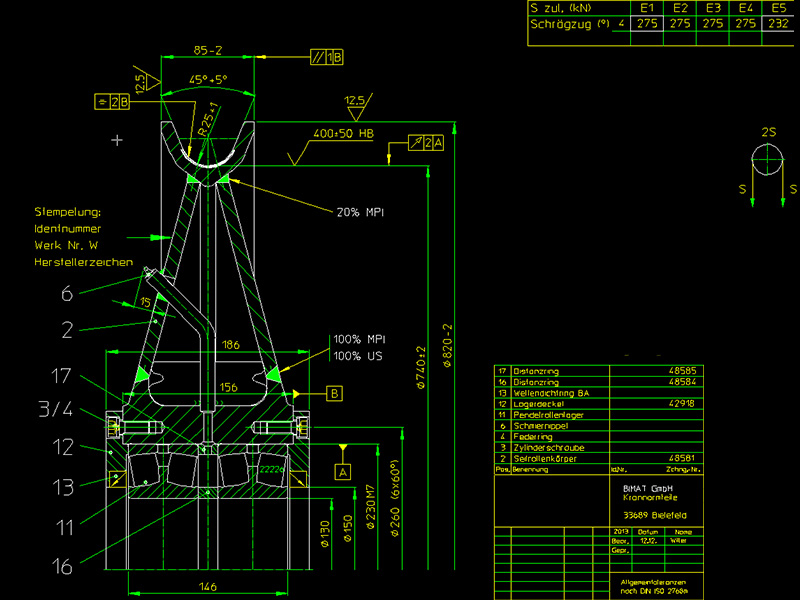Select the 20% MPI inspection note
Screen dimensions: 800x600
(360, 212)
